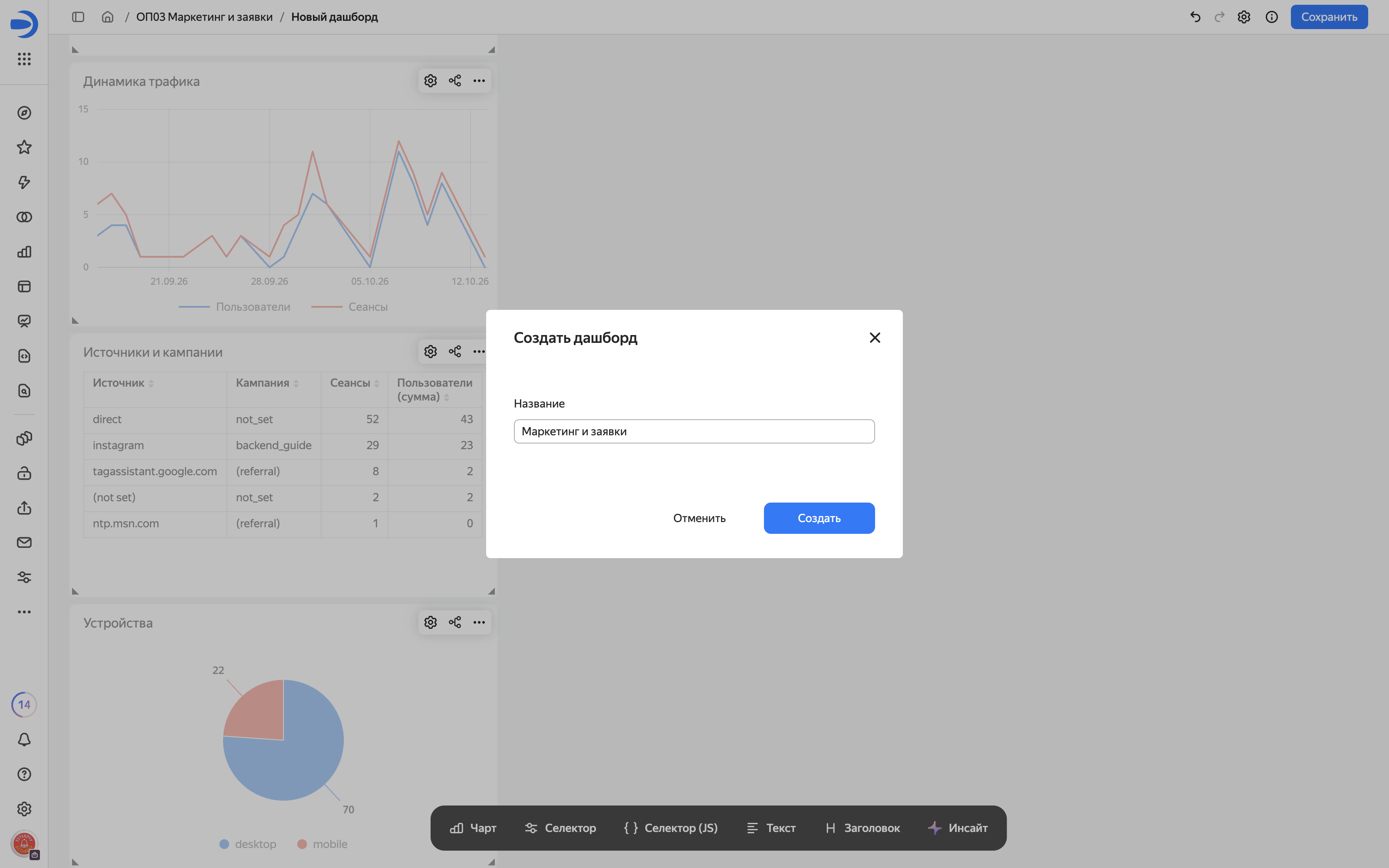Viewport: 1389px width, 868px height.
Task: Open dashboard settings gear in header
Action: [1244, 16]
